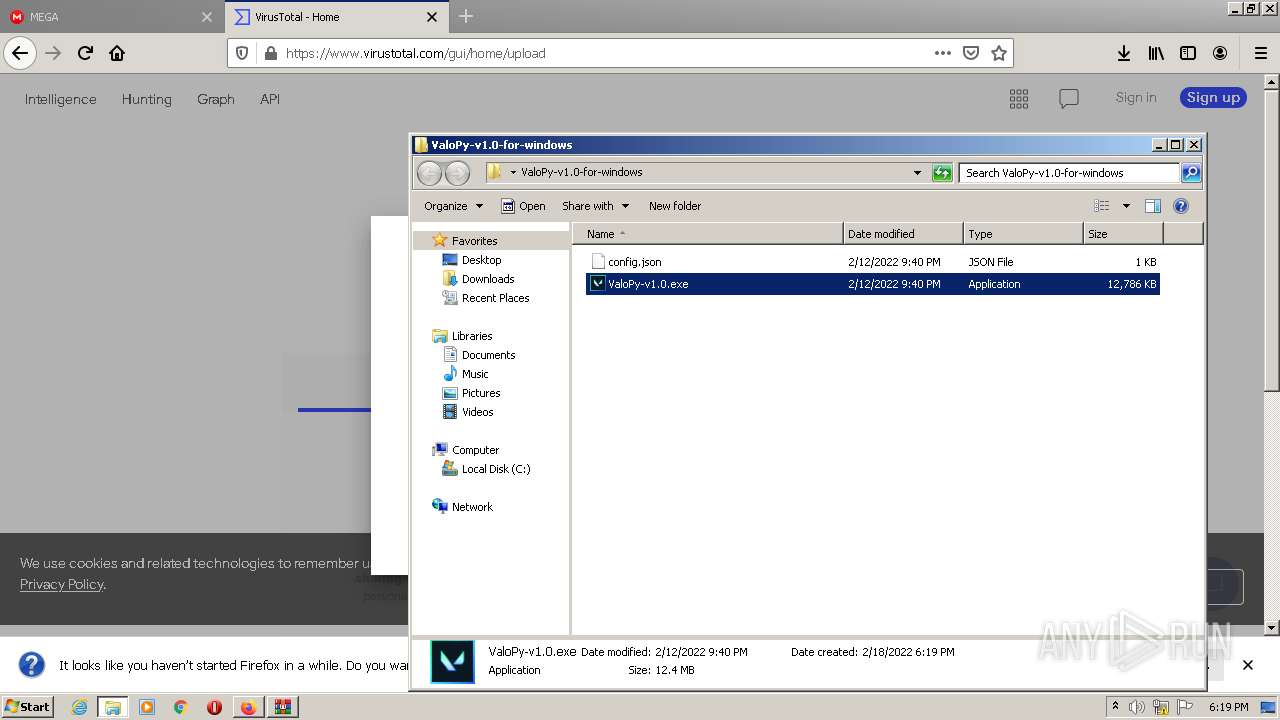Open page actions three-dots menu
Viewport: 1280px width, 720px height.
pos(942,53)
